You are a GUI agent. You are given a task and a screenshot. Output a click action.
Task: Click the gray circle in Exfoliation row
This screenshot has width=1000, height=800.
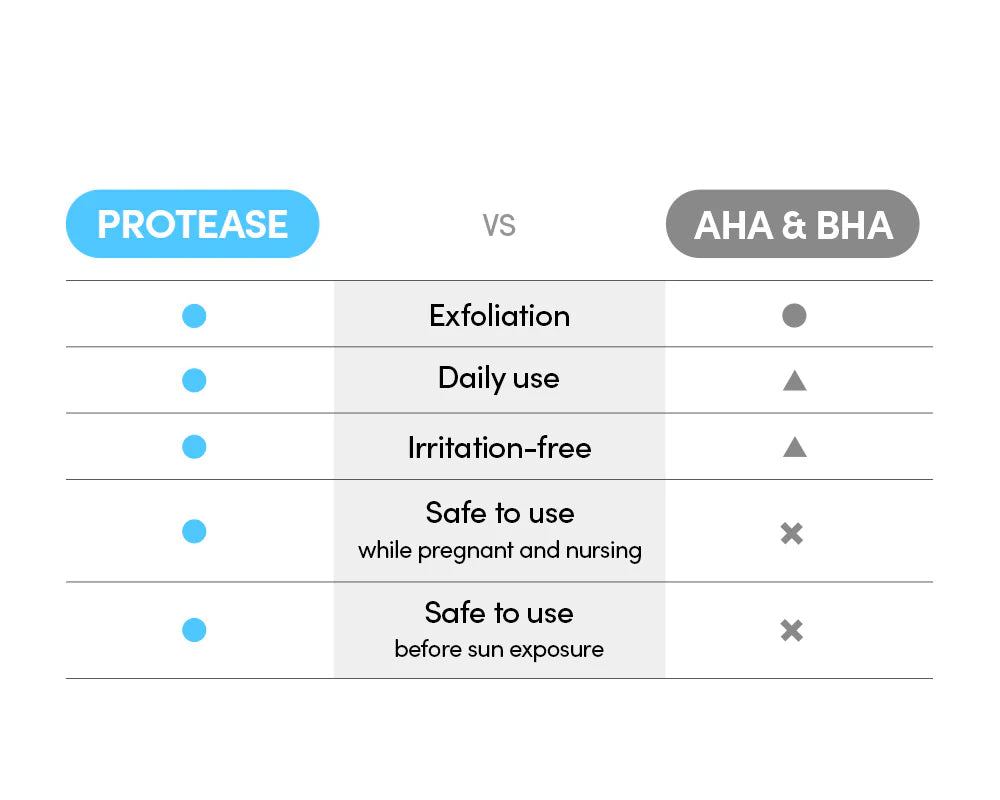[794, 316]
